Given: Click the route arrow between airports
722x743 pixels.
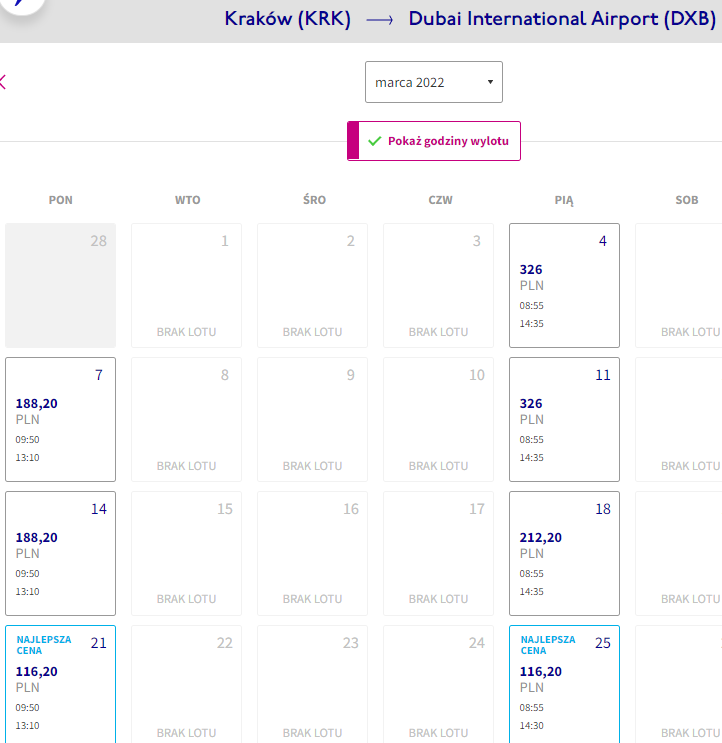Looking at the screenshot, I should click(x=380, y=20).
